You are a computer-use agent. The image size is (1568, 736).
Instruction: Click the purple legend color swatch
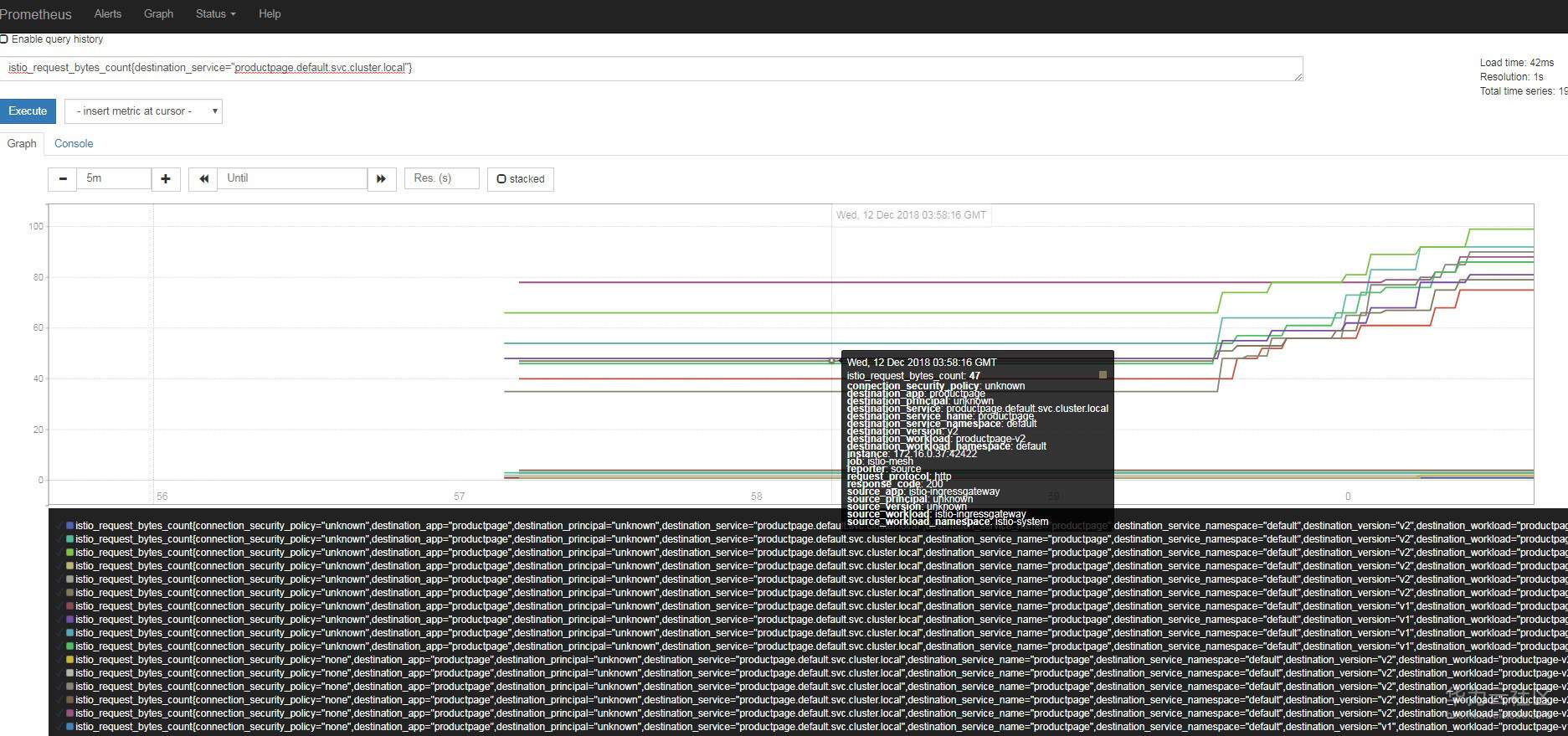70,620
